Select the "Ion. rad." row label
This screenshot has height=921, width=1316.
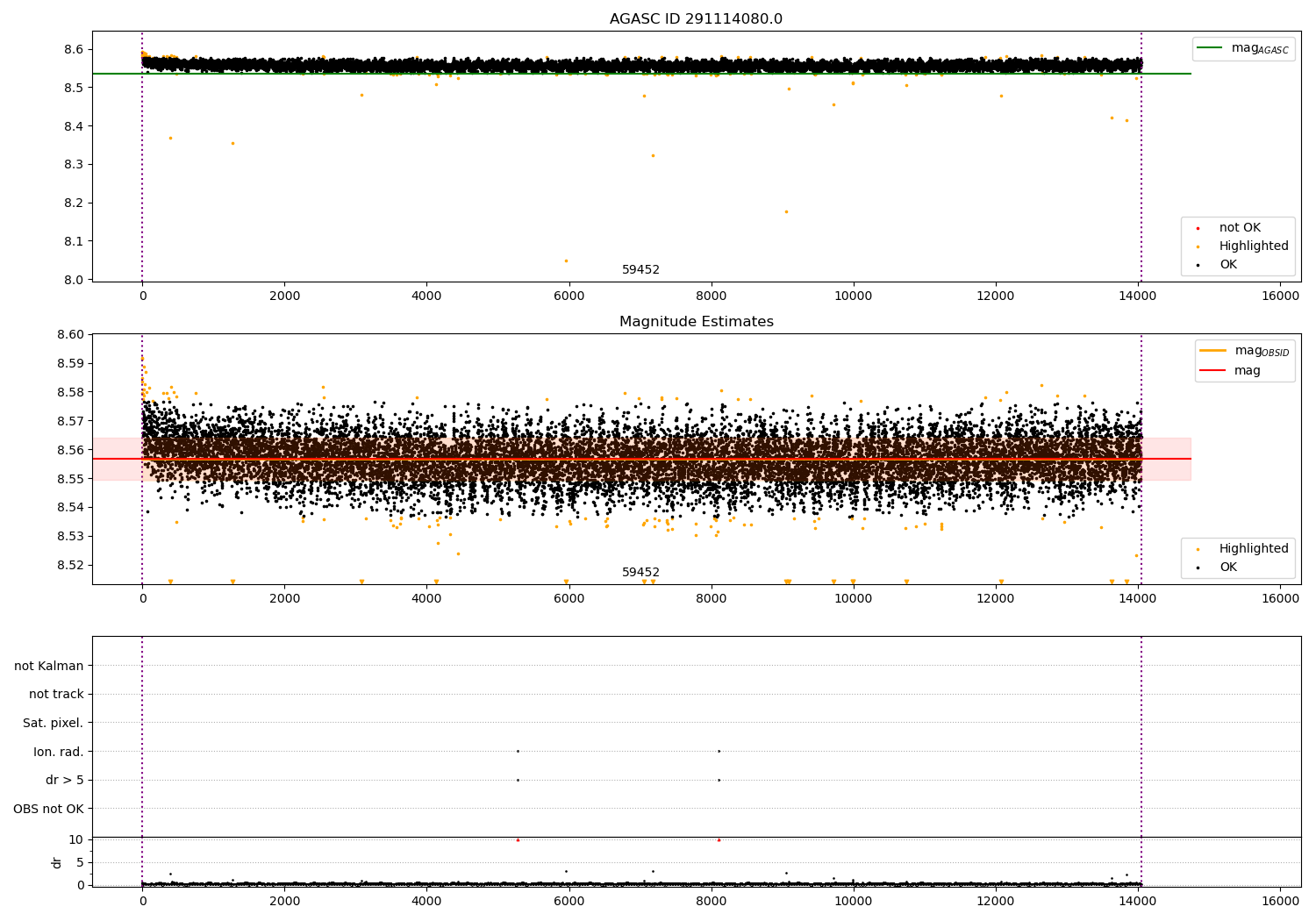(59, 752)
